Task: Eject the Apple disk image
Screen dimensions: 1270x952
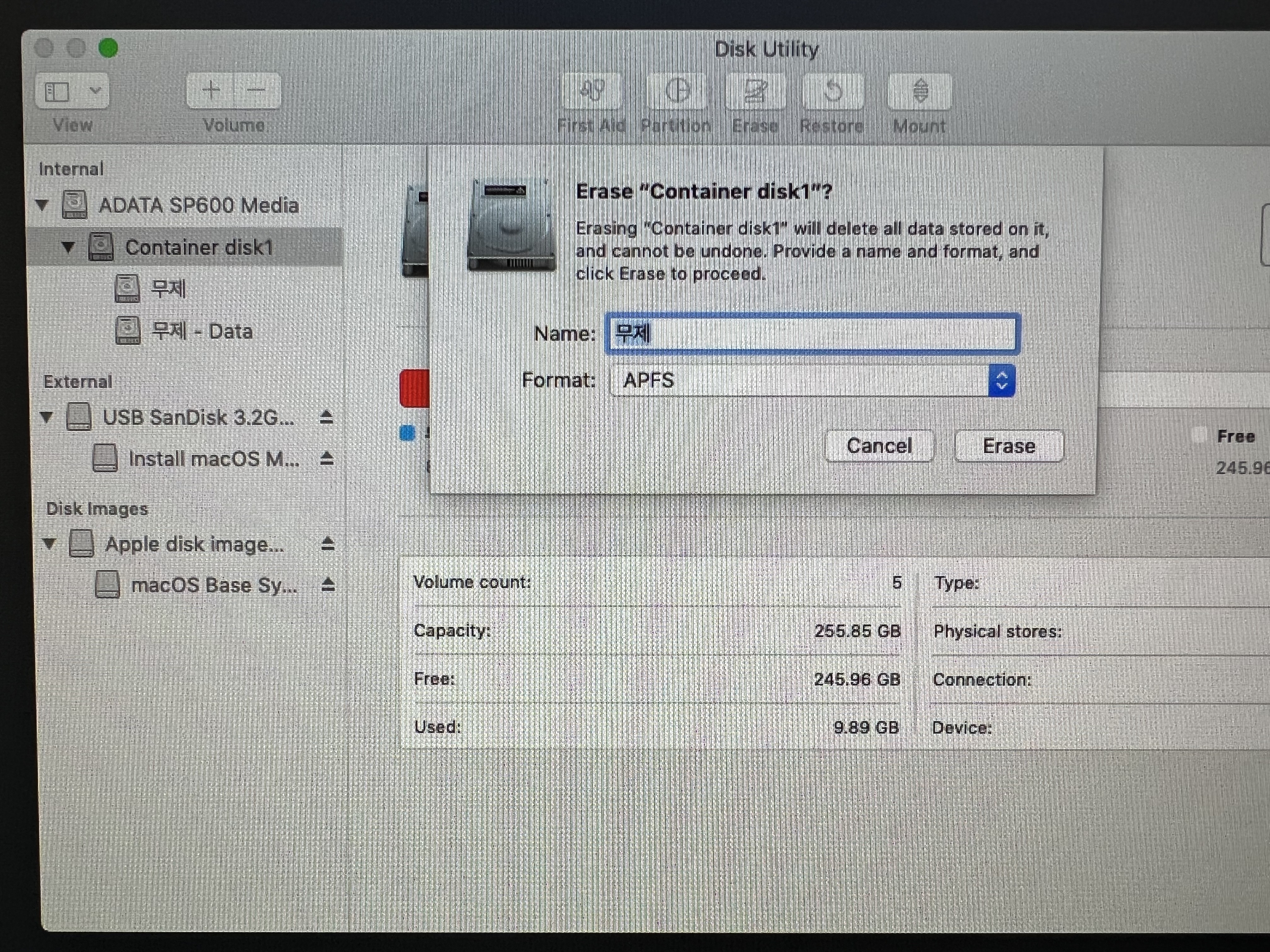Action: coord(327,543)
